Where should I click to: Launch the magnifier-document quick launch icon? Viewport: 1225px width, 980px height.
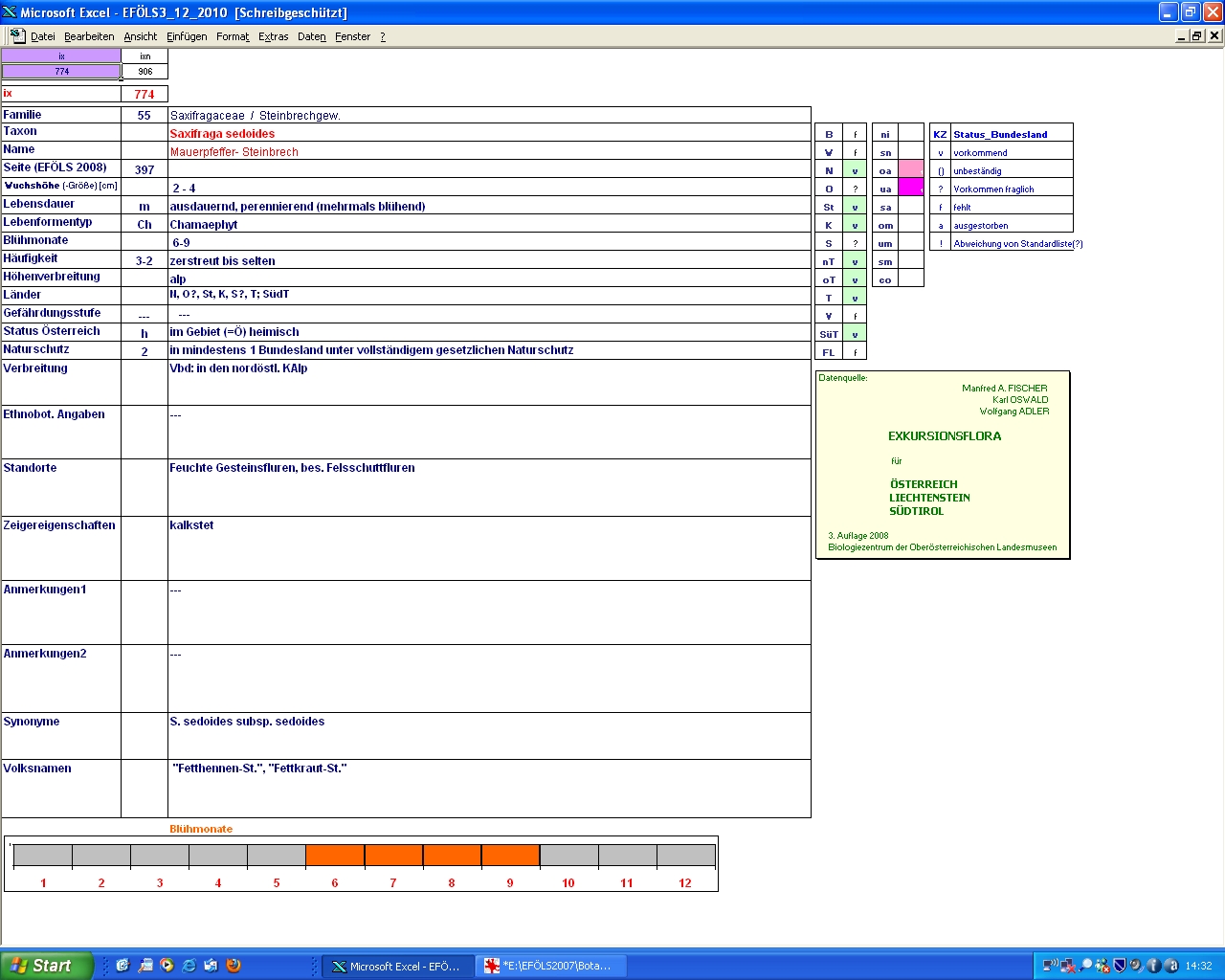coord(145,966)
